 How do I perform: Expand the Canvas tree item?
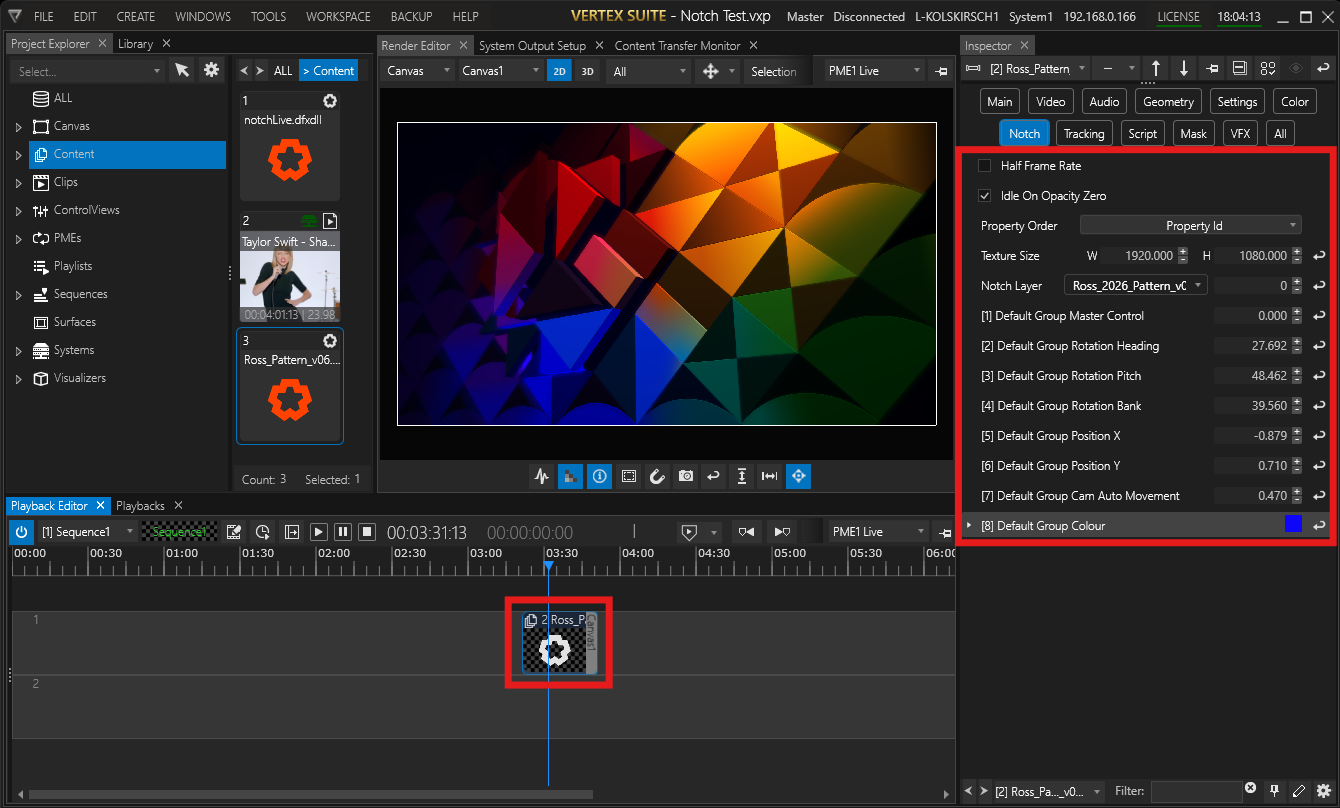(18, 127)
